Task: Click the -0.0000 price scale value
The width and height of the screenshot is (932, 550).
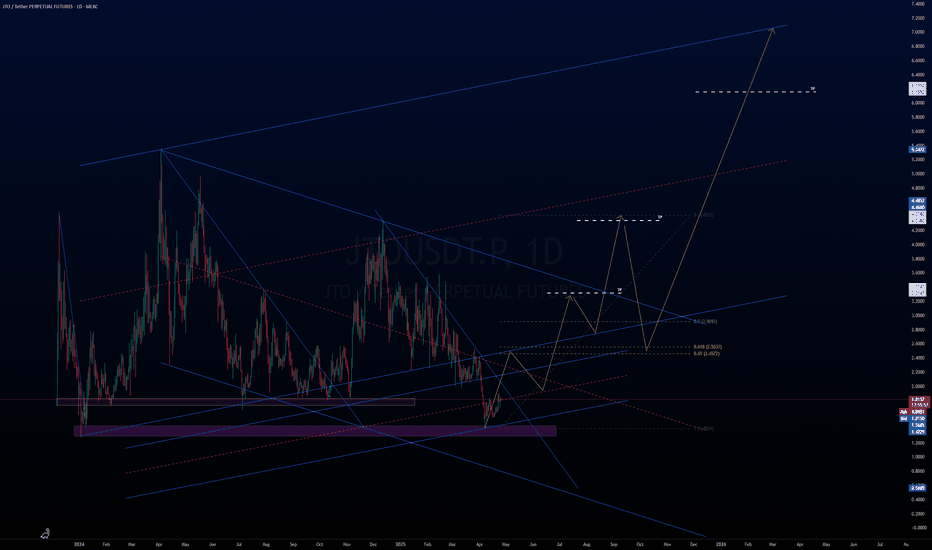Action: coord(918,528)
